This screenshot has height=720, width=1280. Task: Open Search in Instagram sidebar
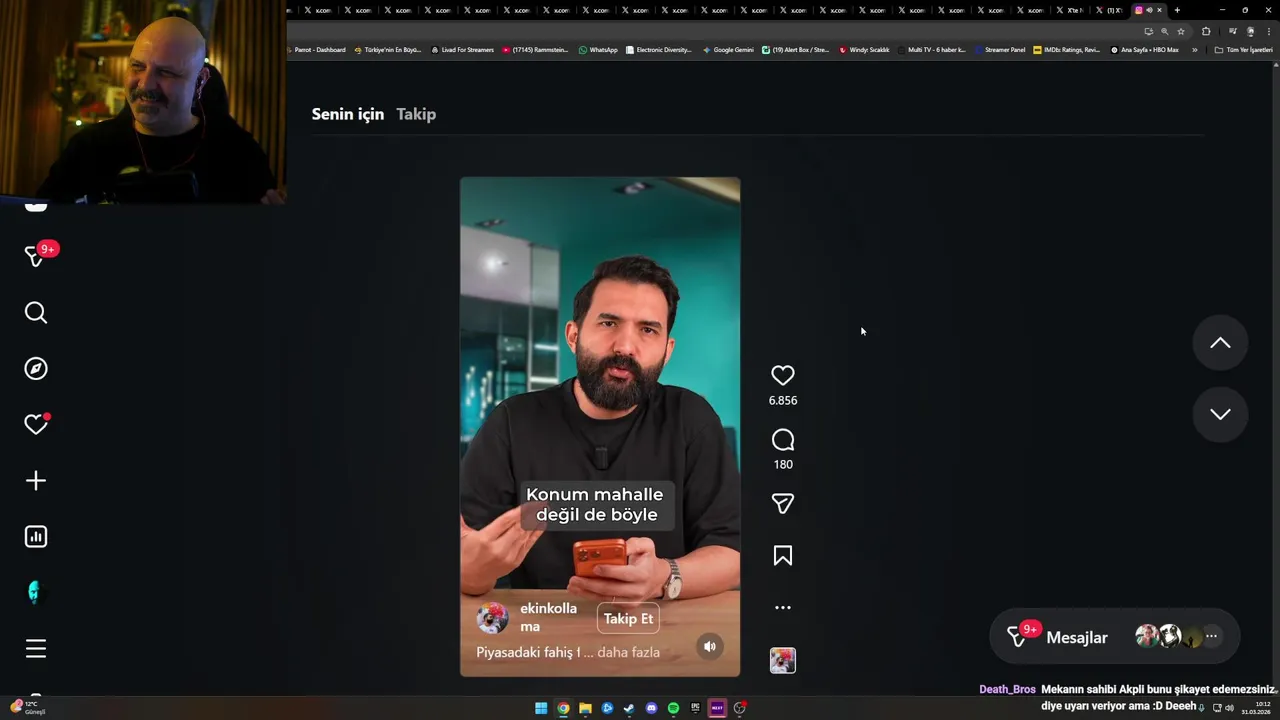tap(36, 313)
